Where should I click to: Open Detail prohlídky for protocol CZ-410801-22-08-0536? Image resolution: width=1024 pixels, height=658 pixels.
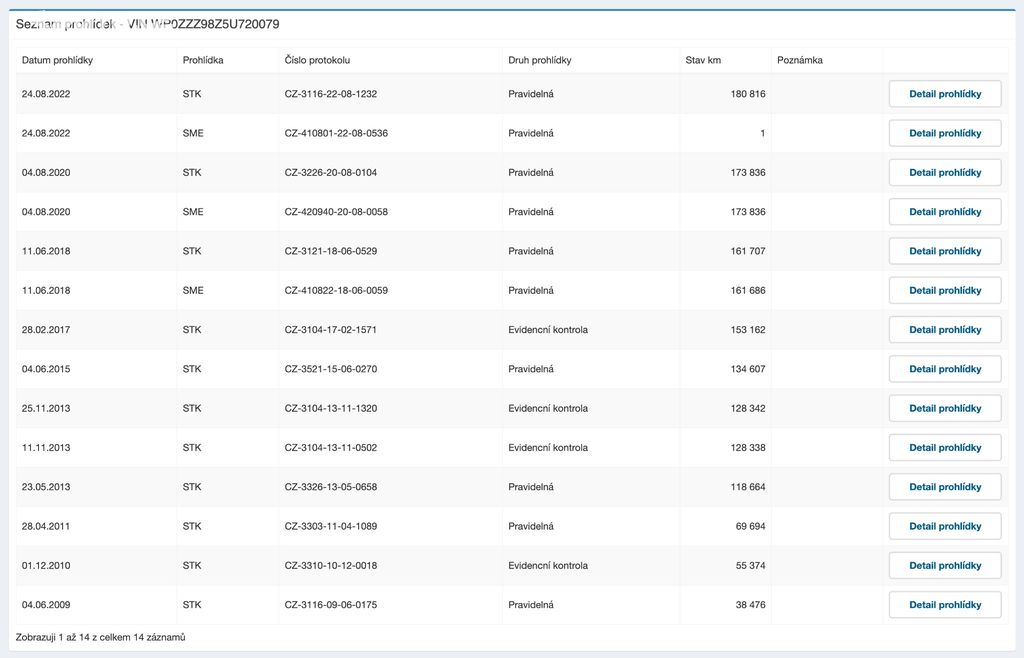click(944, 133)
